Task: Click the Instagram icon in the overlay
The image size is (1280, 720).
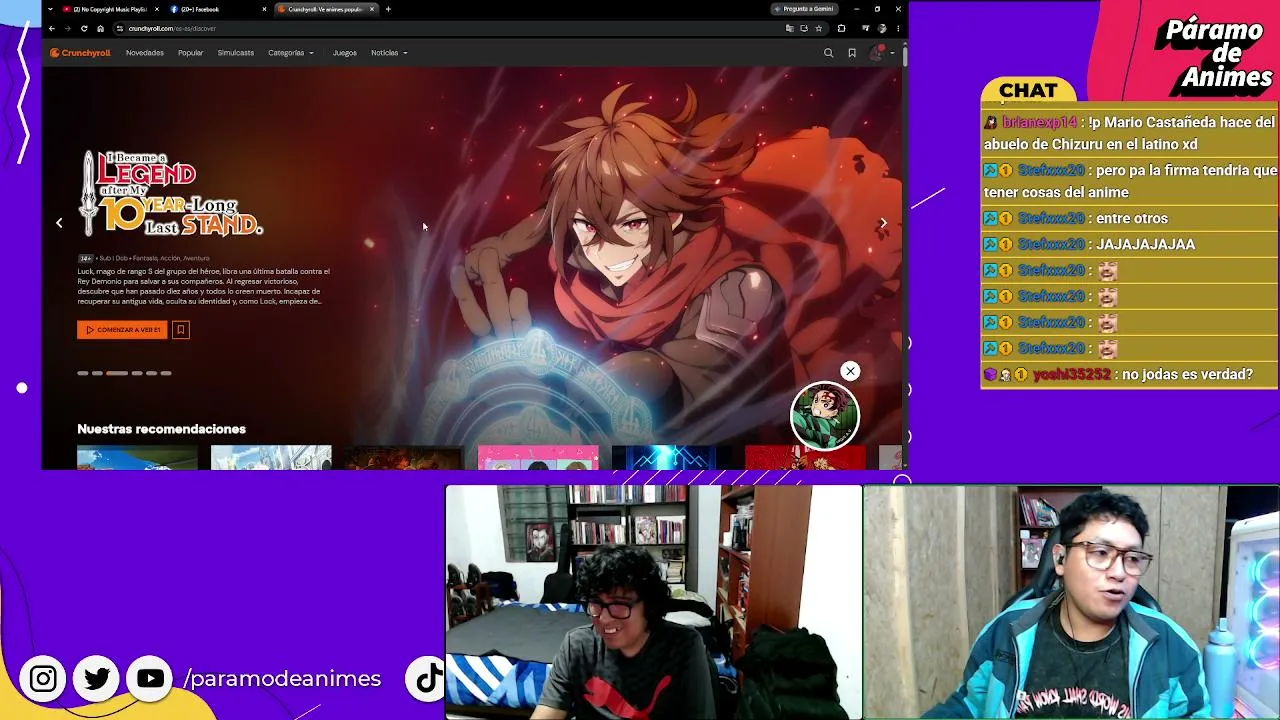Action: click(43, 679)
